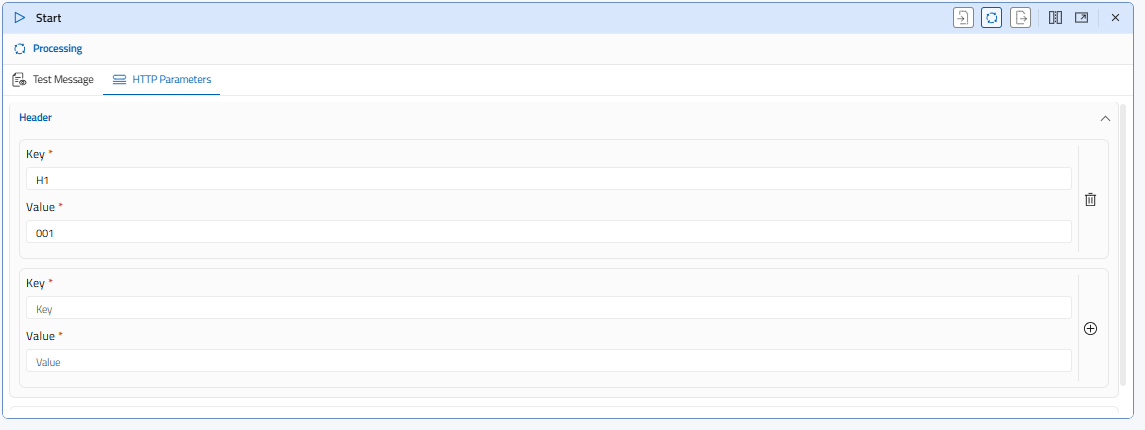Viewport: 1145px width, 430px height.
Task: Click the empty Key input field
Action: tap(548, 308)
